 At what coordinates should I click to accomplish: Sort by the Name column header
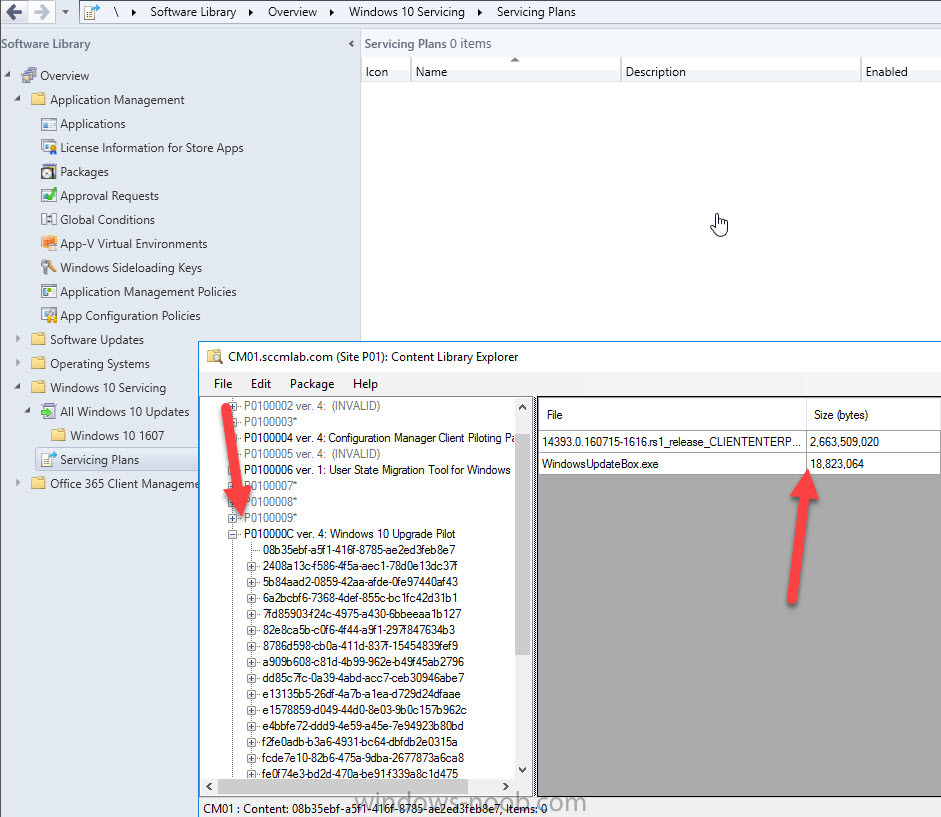(515, 71)
